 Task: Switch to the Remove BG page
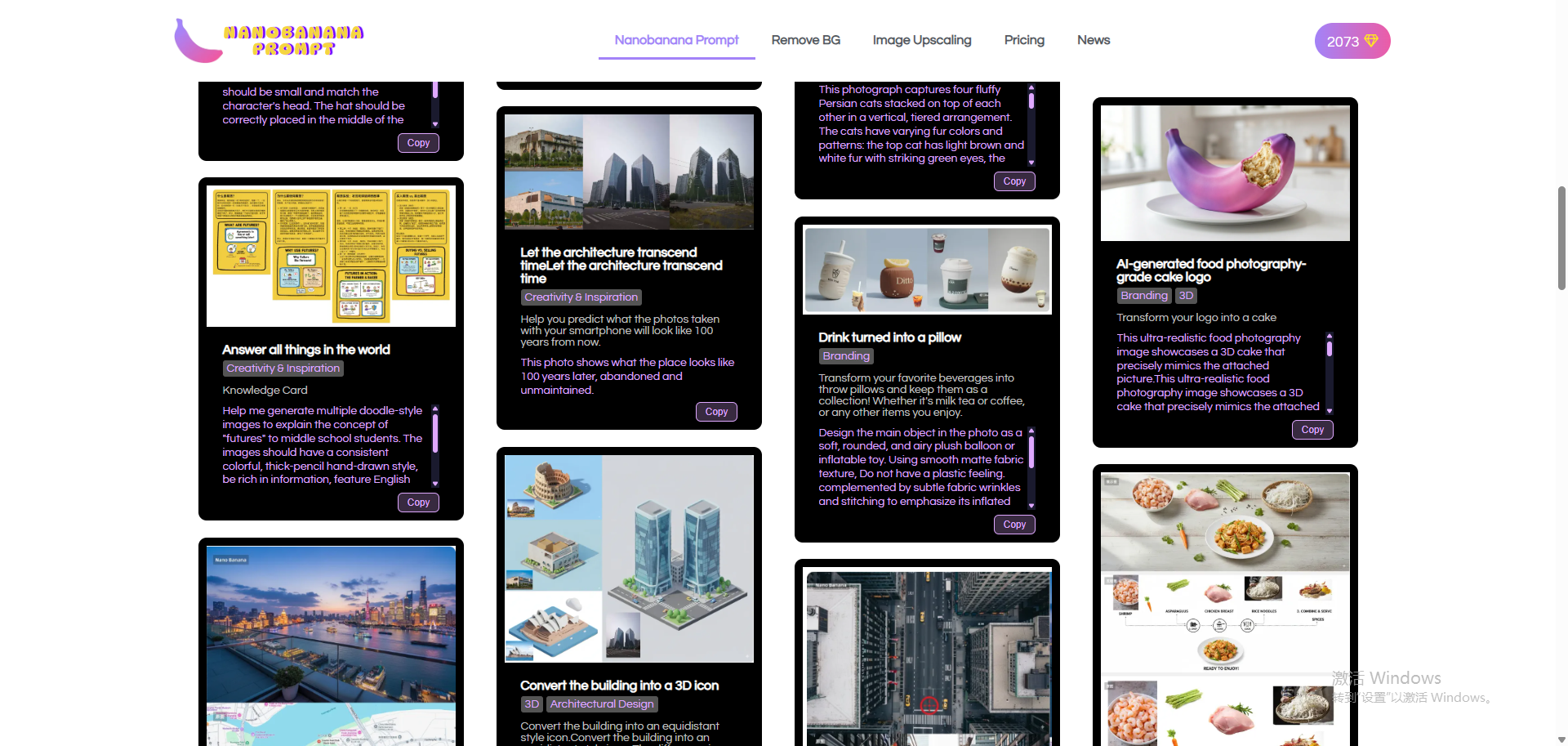[x=805, y=39]
